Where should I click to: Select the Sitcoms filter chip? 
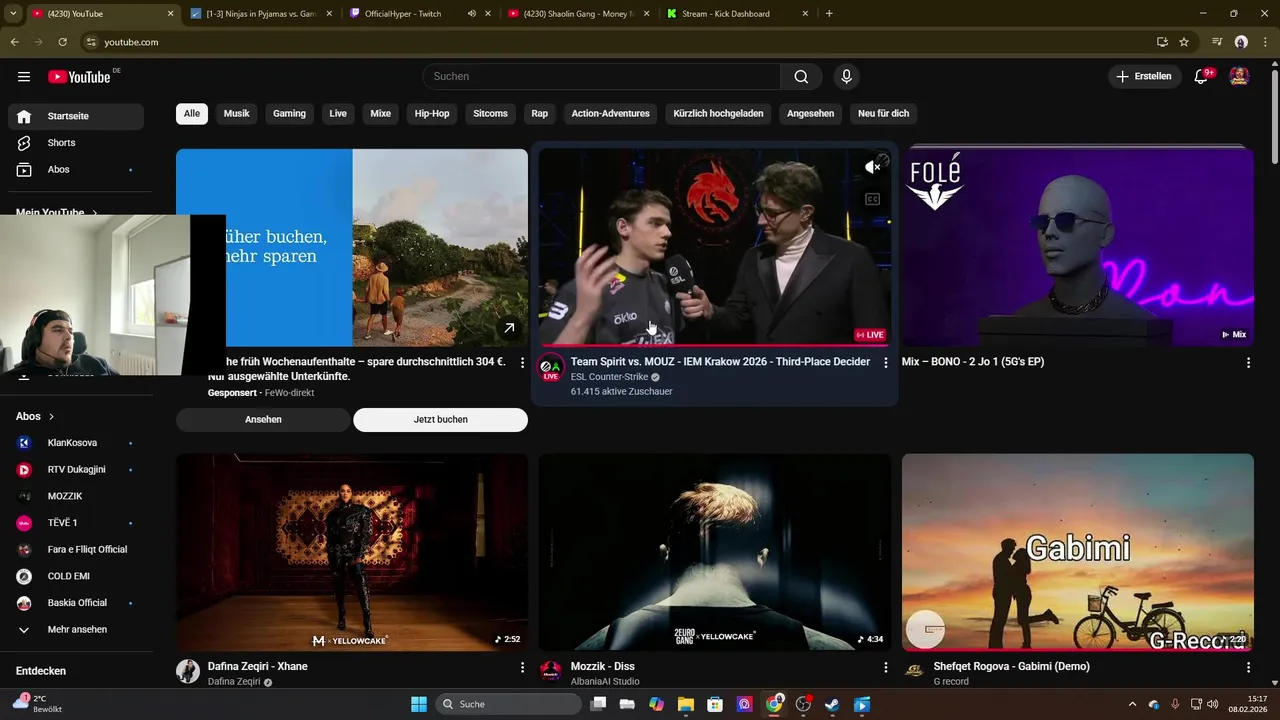pyautogui.click(x=491, y=114)
